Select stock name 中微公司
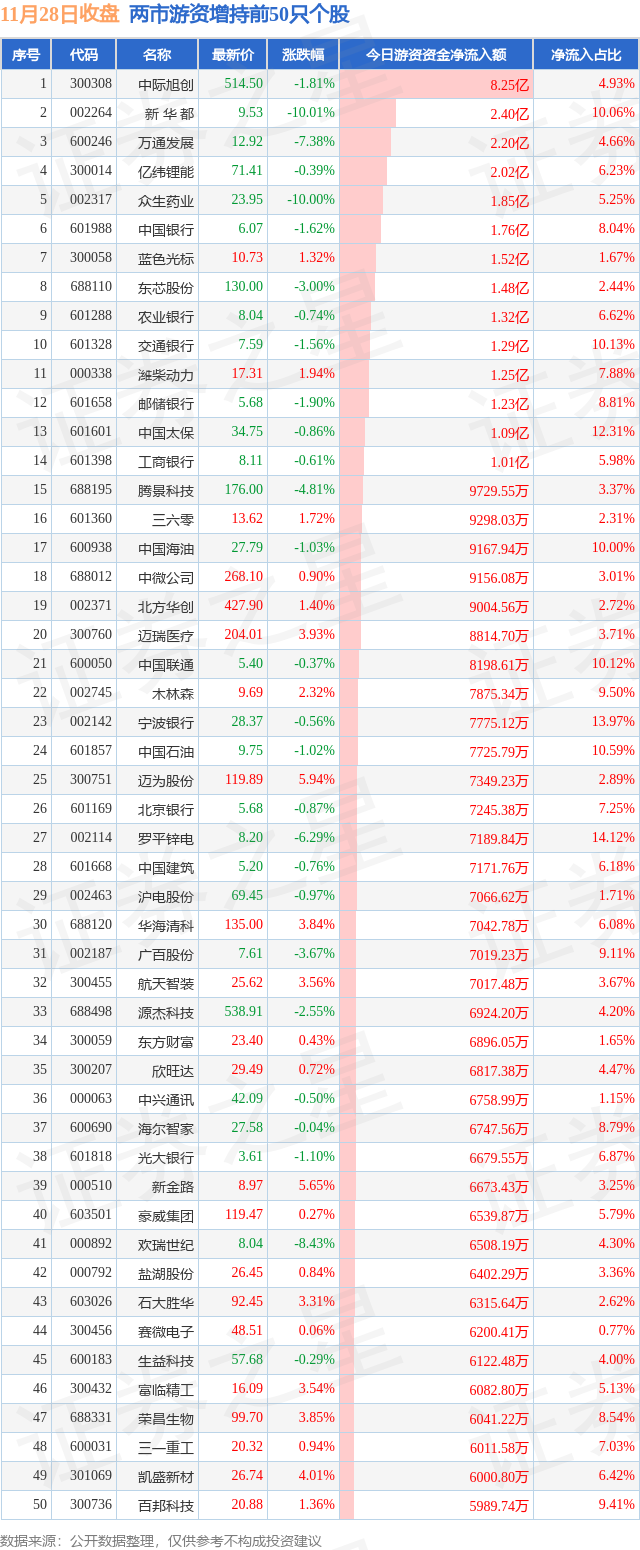Viewport: 640px width, 1550px height. (x=167, y=578)
